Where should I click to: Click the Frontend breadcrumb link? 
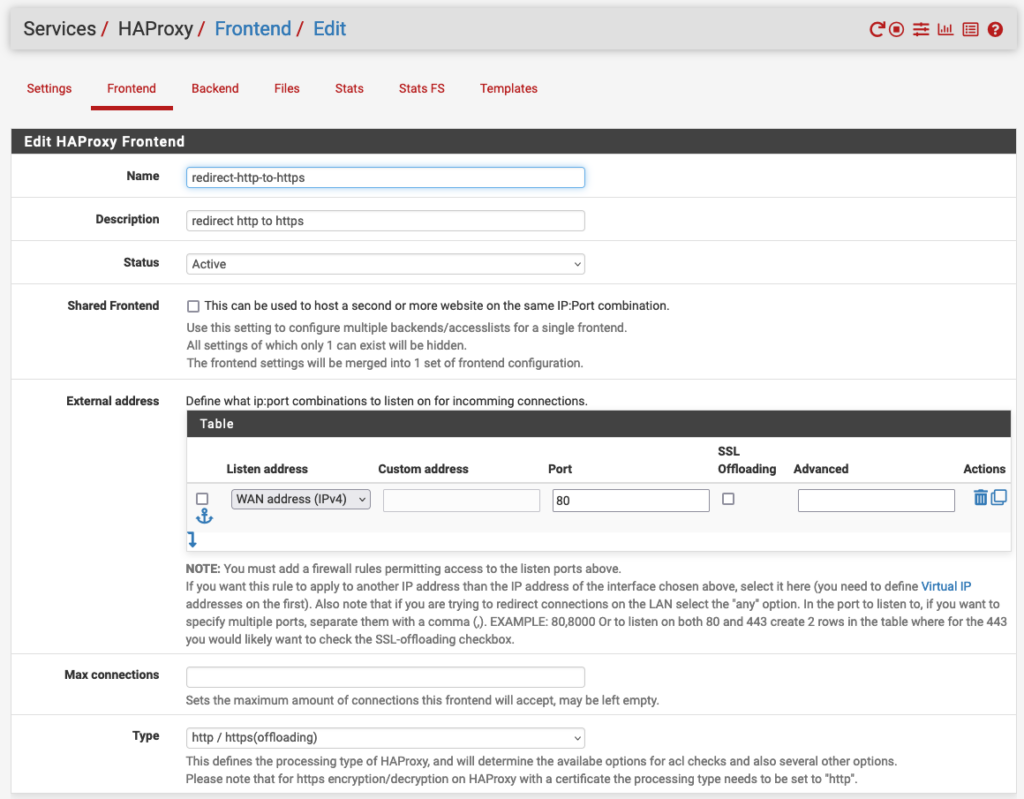pyautogui.click(x=253, y=29)
